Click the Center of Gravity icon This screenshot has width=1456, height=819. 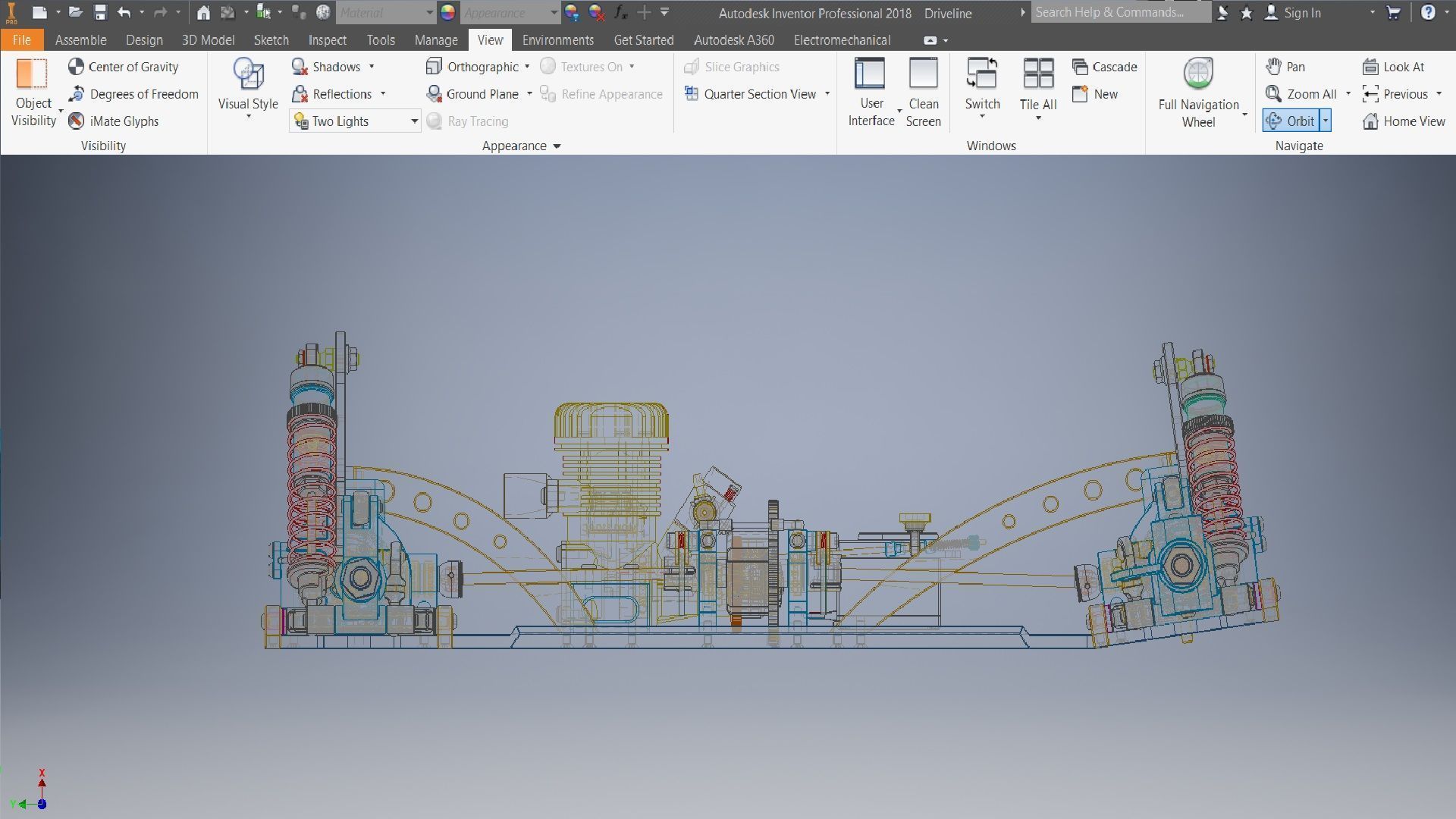click(76, 67)
